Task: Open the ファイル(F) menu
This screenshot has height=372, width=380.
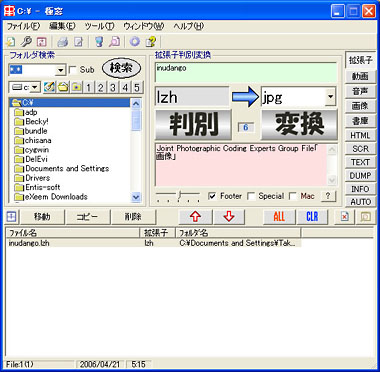Action: click(23, 26)
